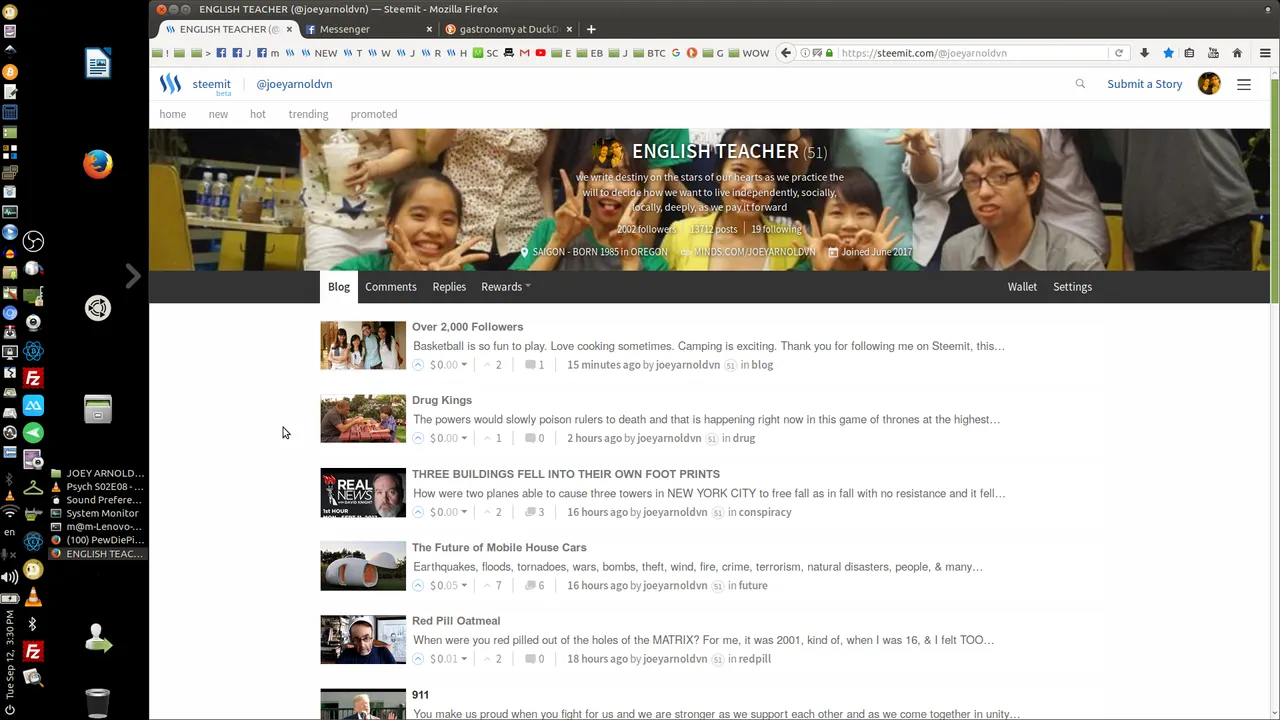Open the user avatar in Steemit header
The width and height of the screenshot is (1280, 720).
(1209, 84)
